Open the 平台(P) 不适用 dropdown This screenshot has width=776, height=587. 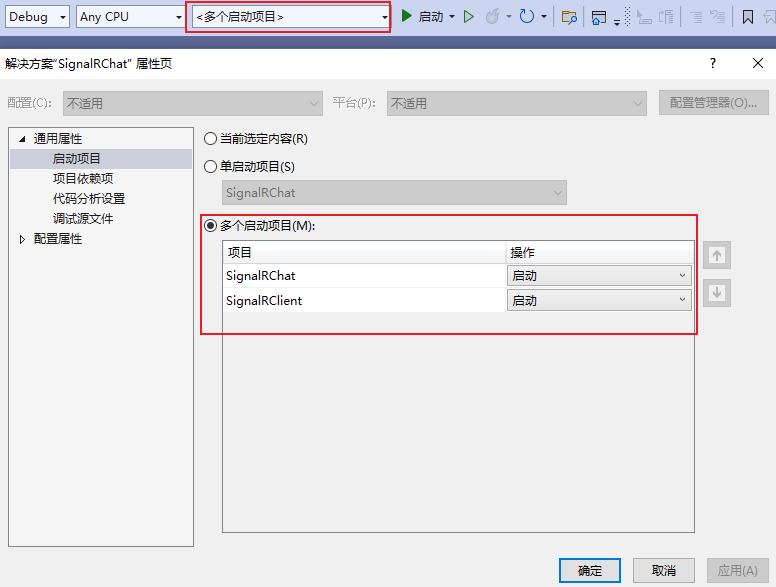coord(517,103)
